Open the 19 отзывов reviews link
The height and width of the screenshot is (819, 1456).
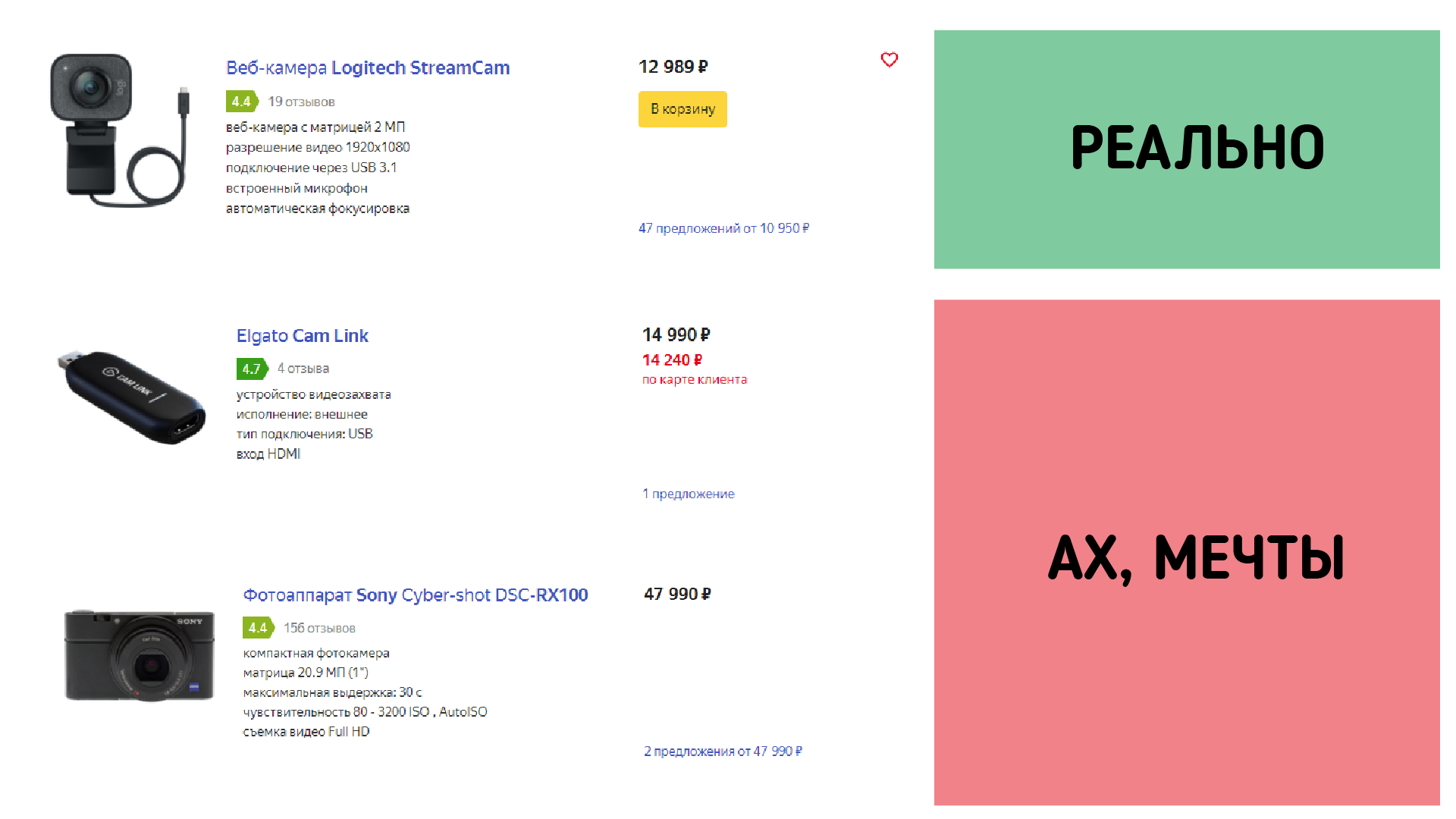pos(301,102)
